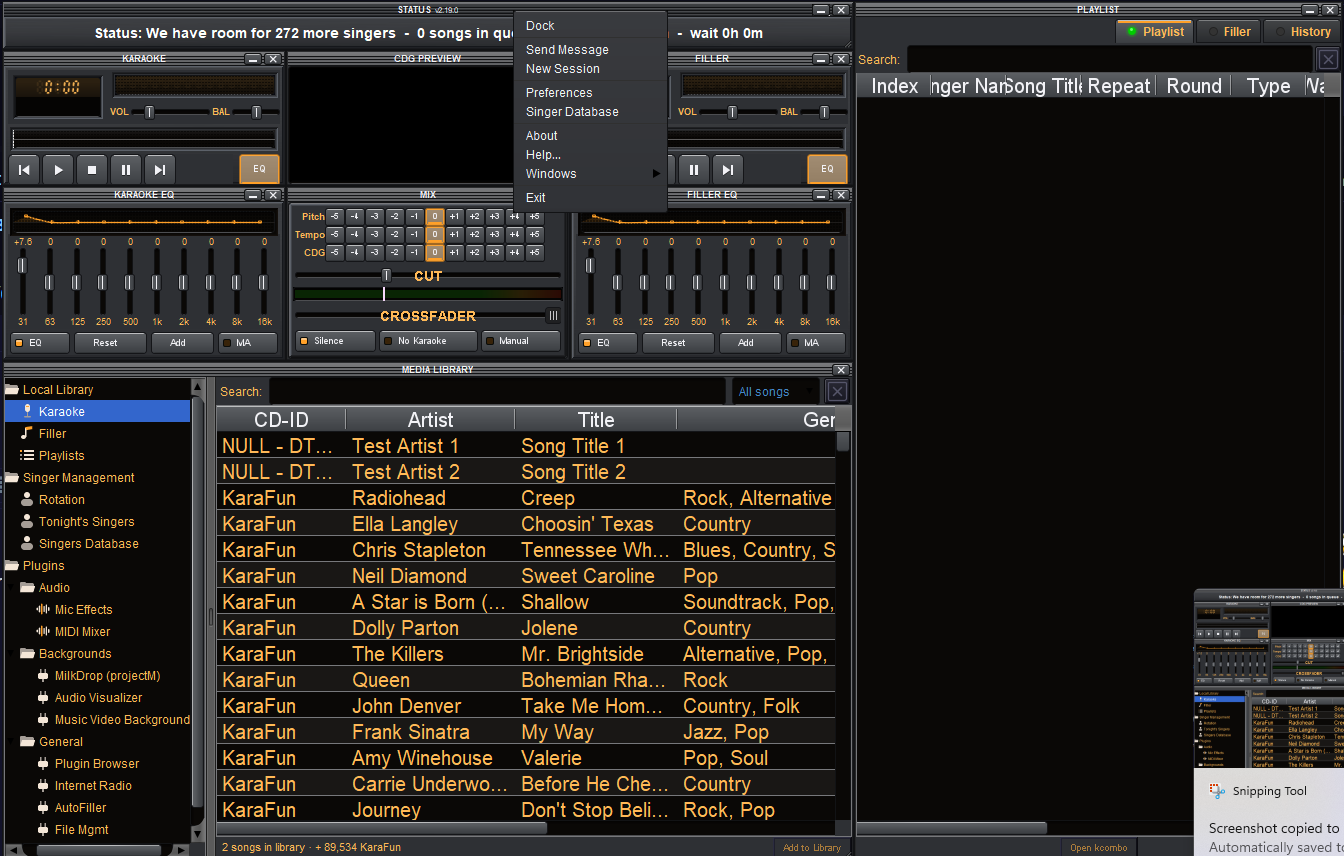Collapse the Local Library folder
The height and width of the screenshot is (856, 1344).
12,389
